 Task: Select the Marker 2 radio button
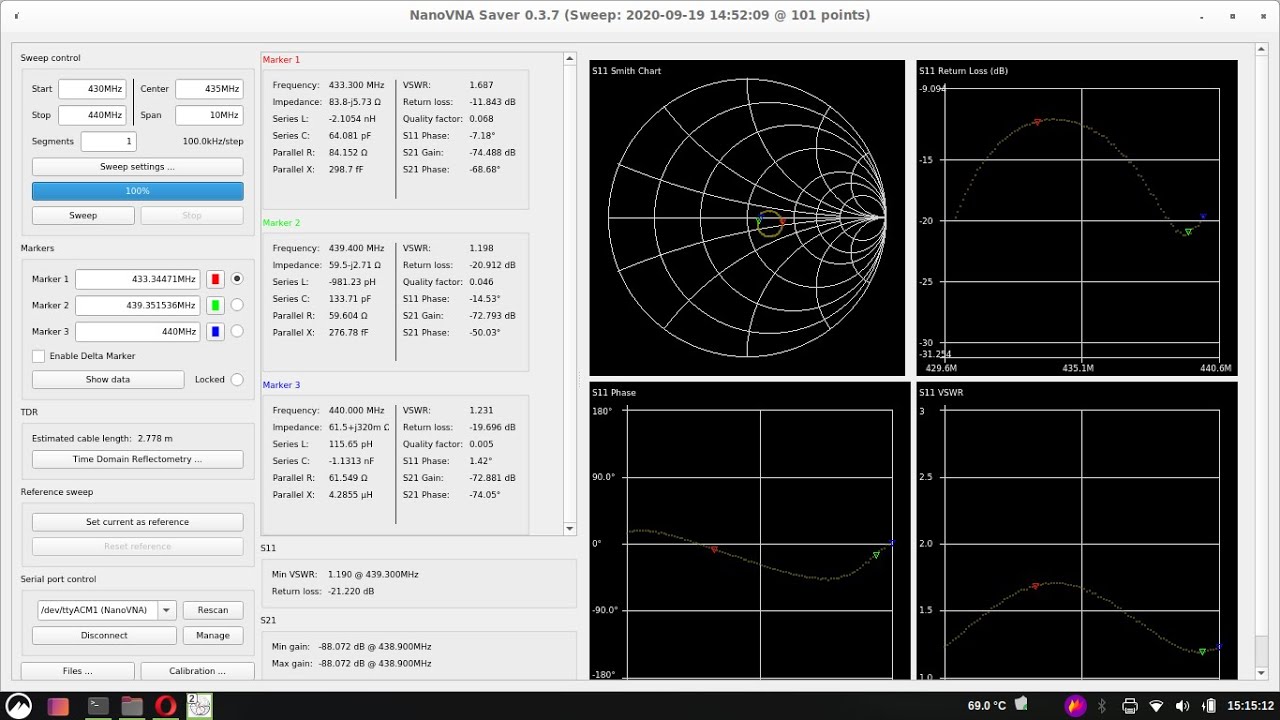(x=237, y=305)
